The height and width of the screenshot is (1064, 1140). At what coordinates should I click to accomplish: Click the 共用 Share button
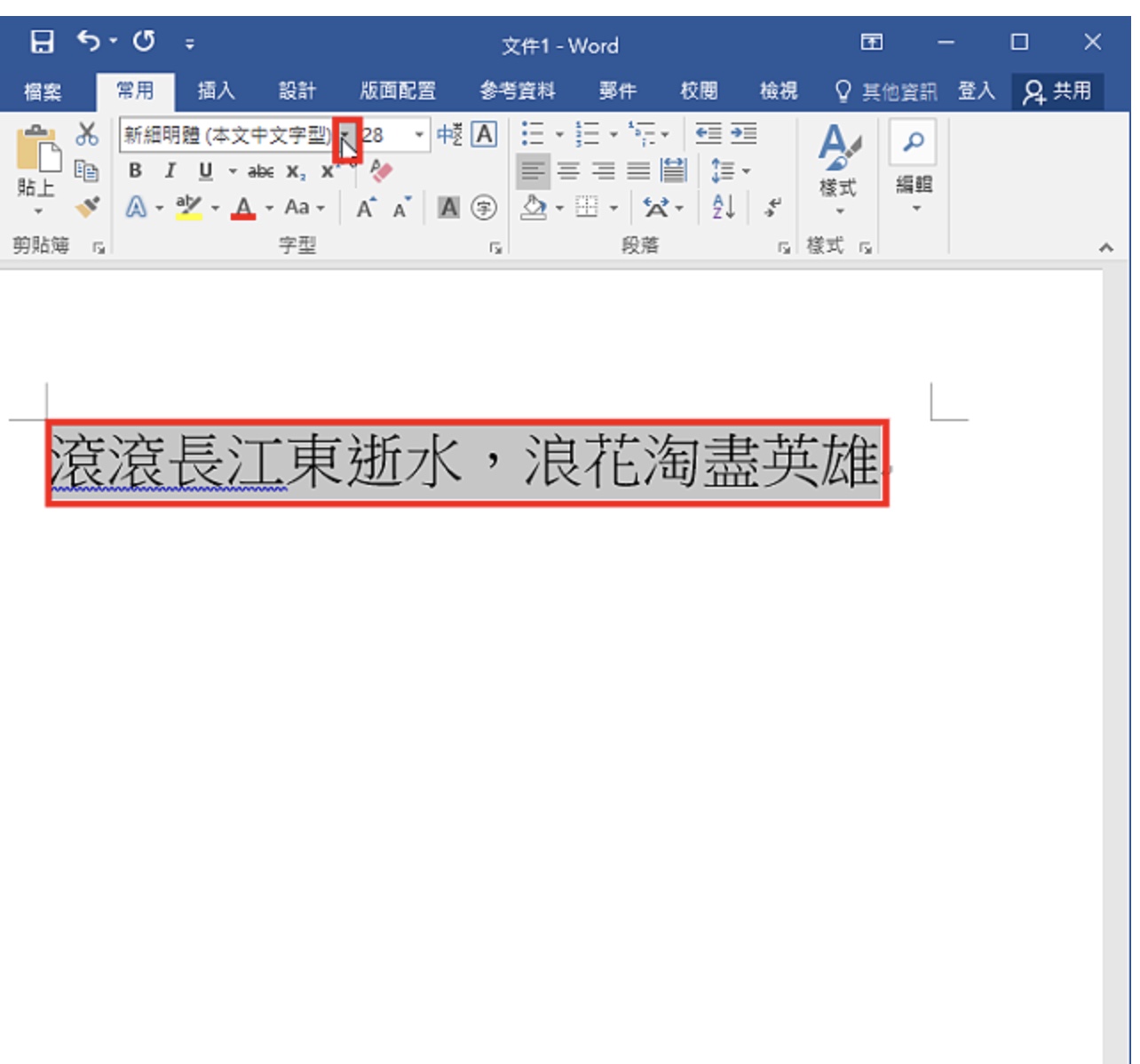(1057, 91)
